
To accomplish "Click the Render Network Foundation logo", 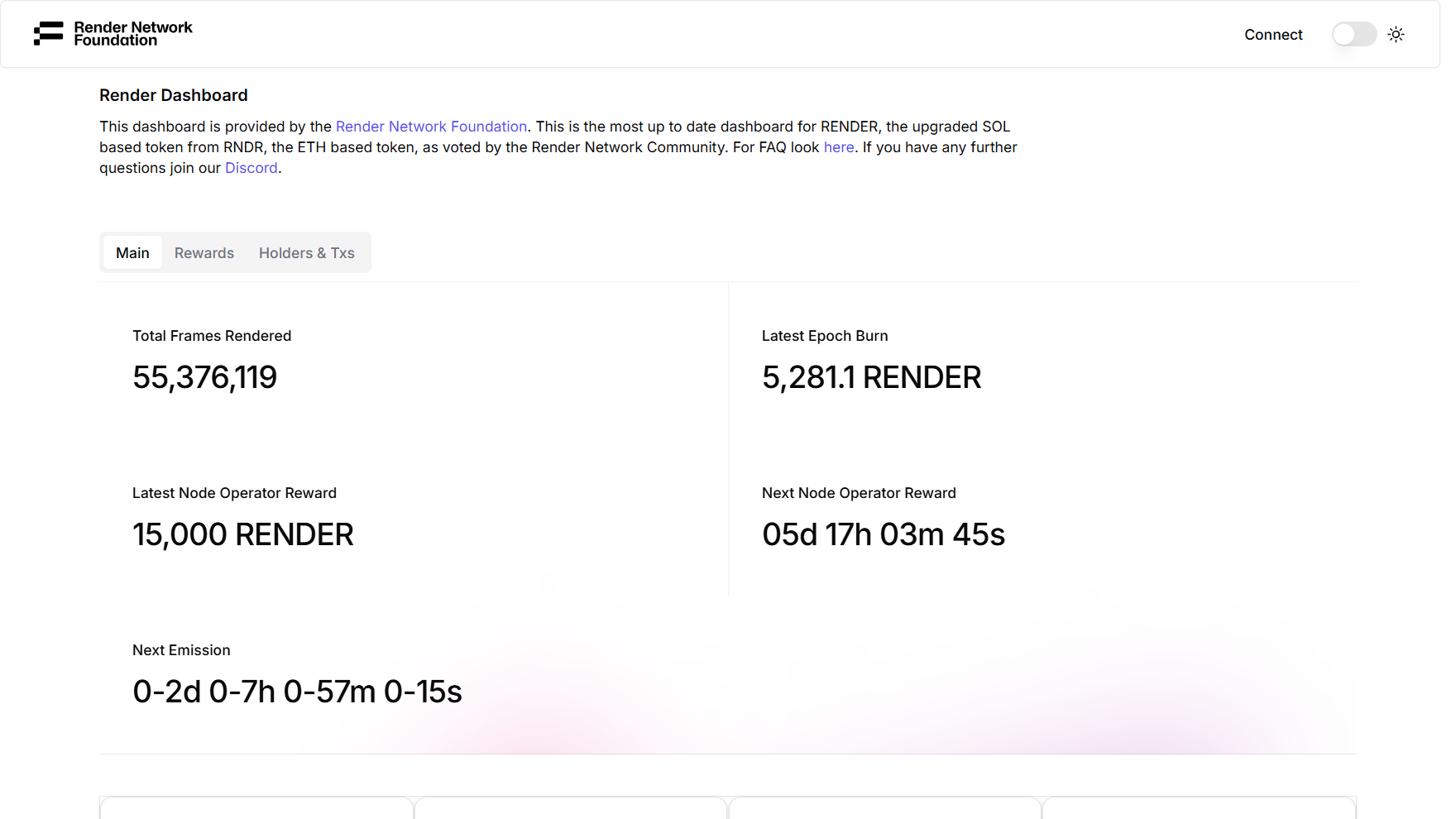I will coord(113,34).
